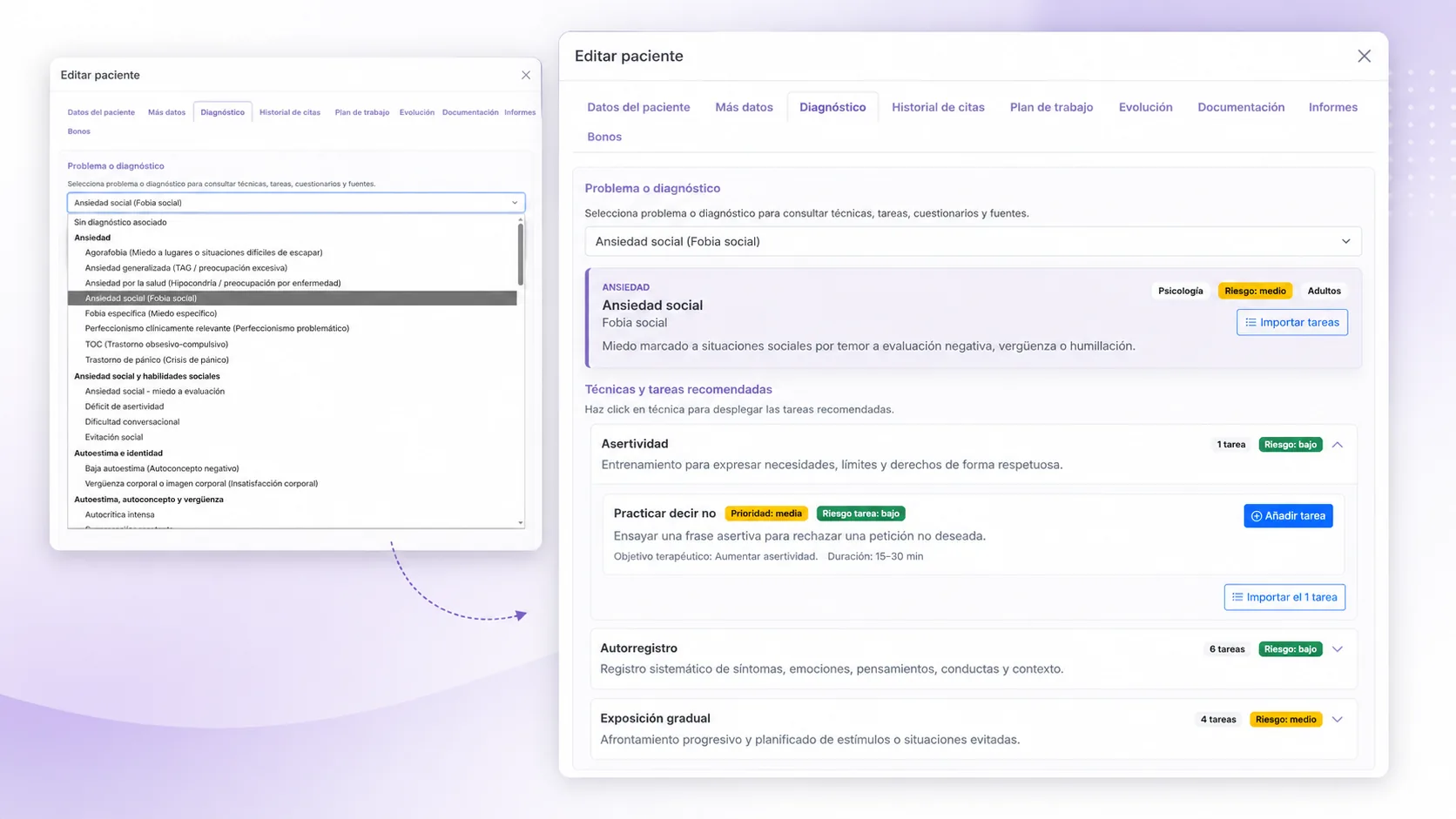Click the Autorregistro technique title

pos(638,648)
